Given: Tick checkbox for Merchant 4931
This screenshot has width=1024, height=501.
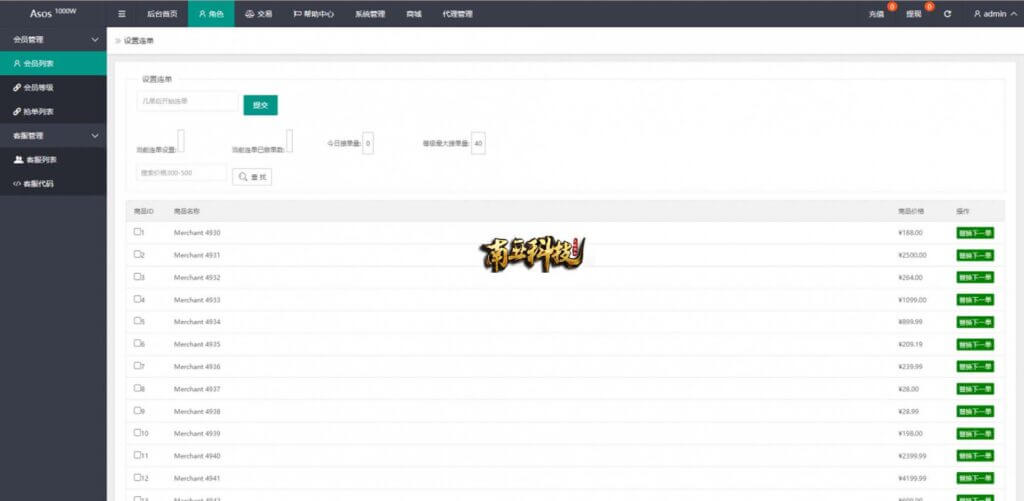Looking at the screenshot, I should tap(137, 254).
